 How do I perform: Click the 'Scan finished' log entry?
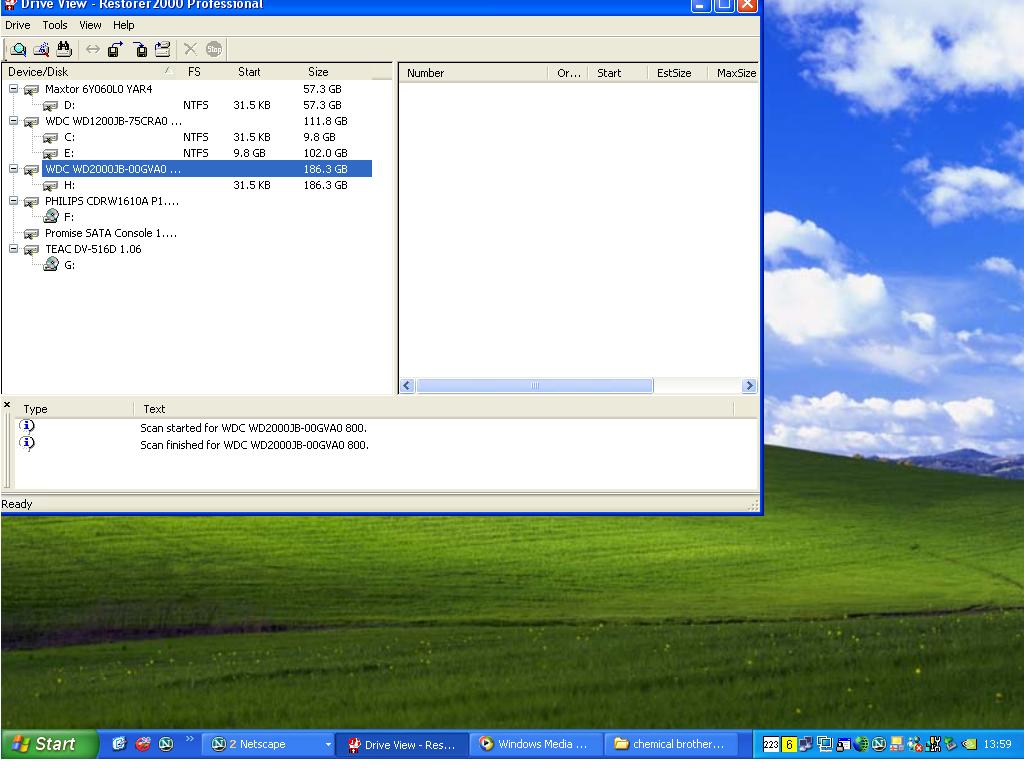254,445
